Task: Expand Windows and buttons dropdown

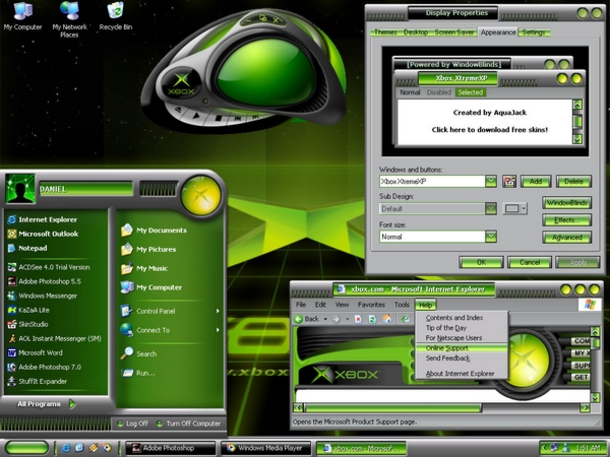Action: (491, 181)
